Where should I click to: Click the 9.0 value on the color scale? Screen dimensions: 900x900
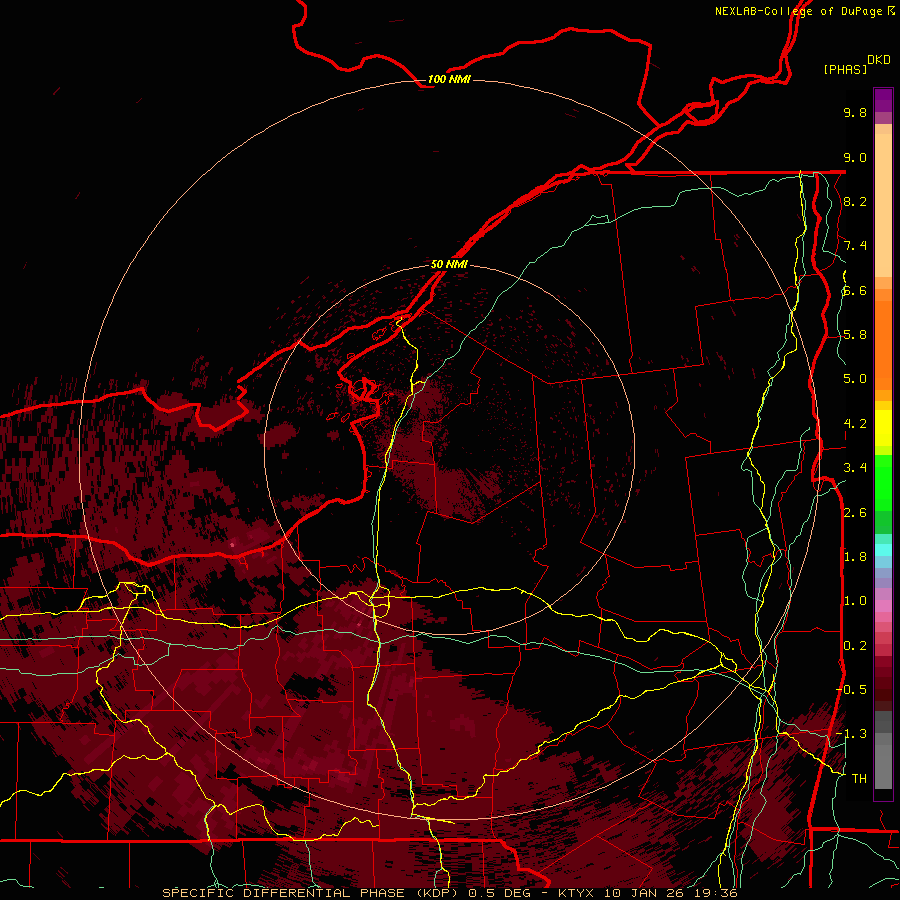pyautogui.click(x=855, y=157)
